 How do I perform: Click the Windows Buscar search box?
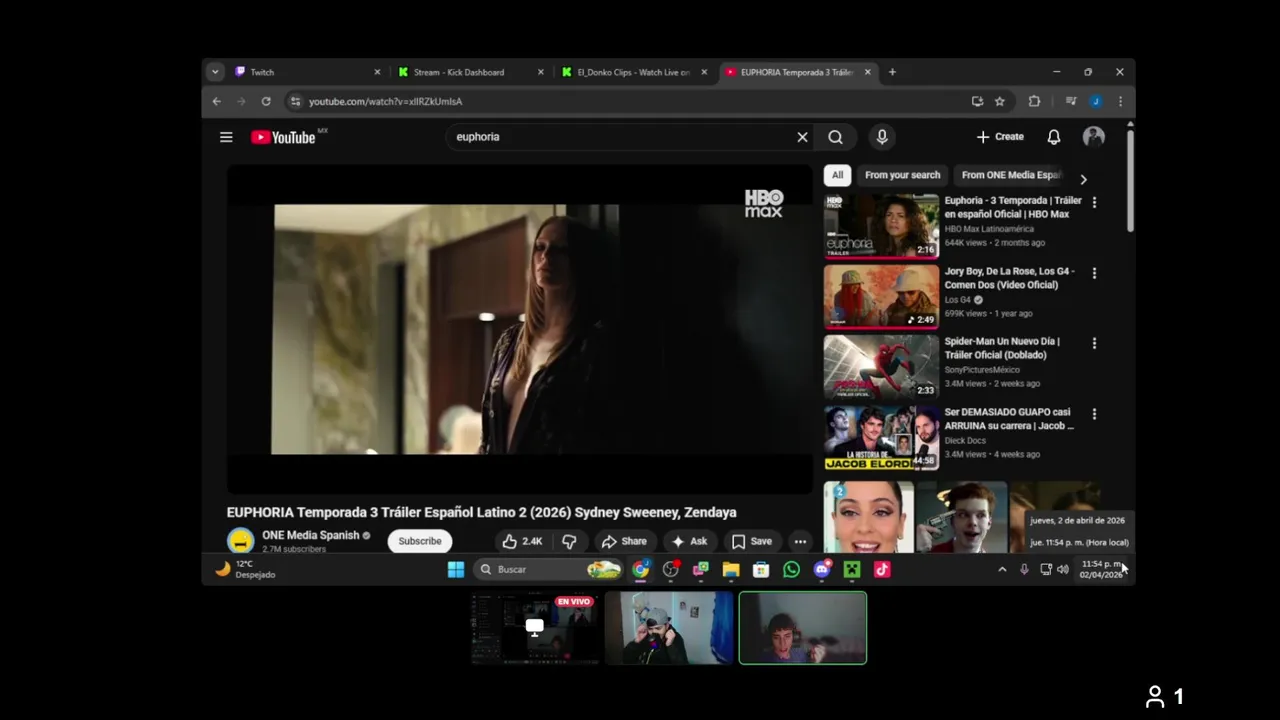tap(548, 569)
